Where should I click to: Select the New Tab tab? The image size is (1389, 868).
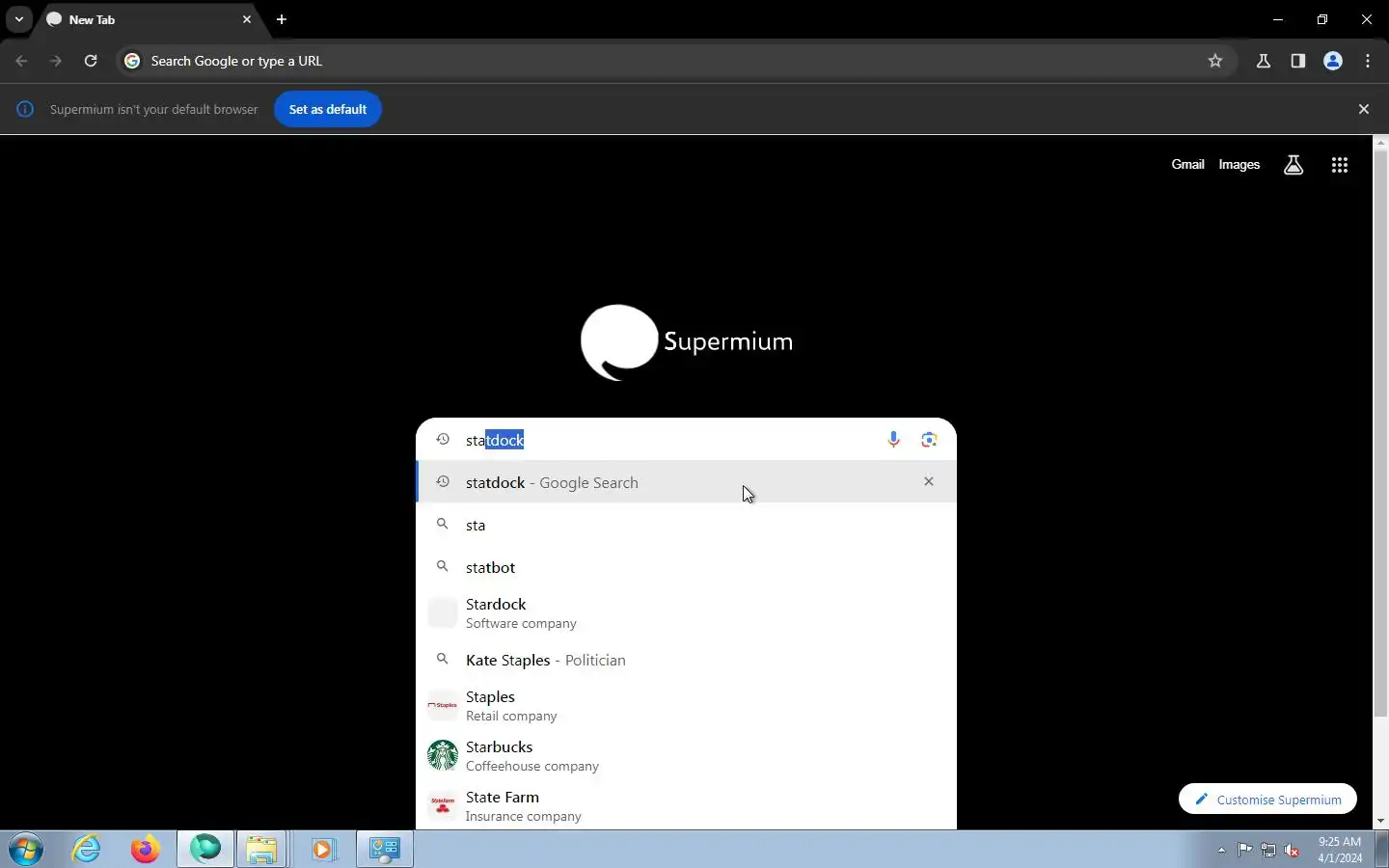pyautogui.click(x=150, y=19)
